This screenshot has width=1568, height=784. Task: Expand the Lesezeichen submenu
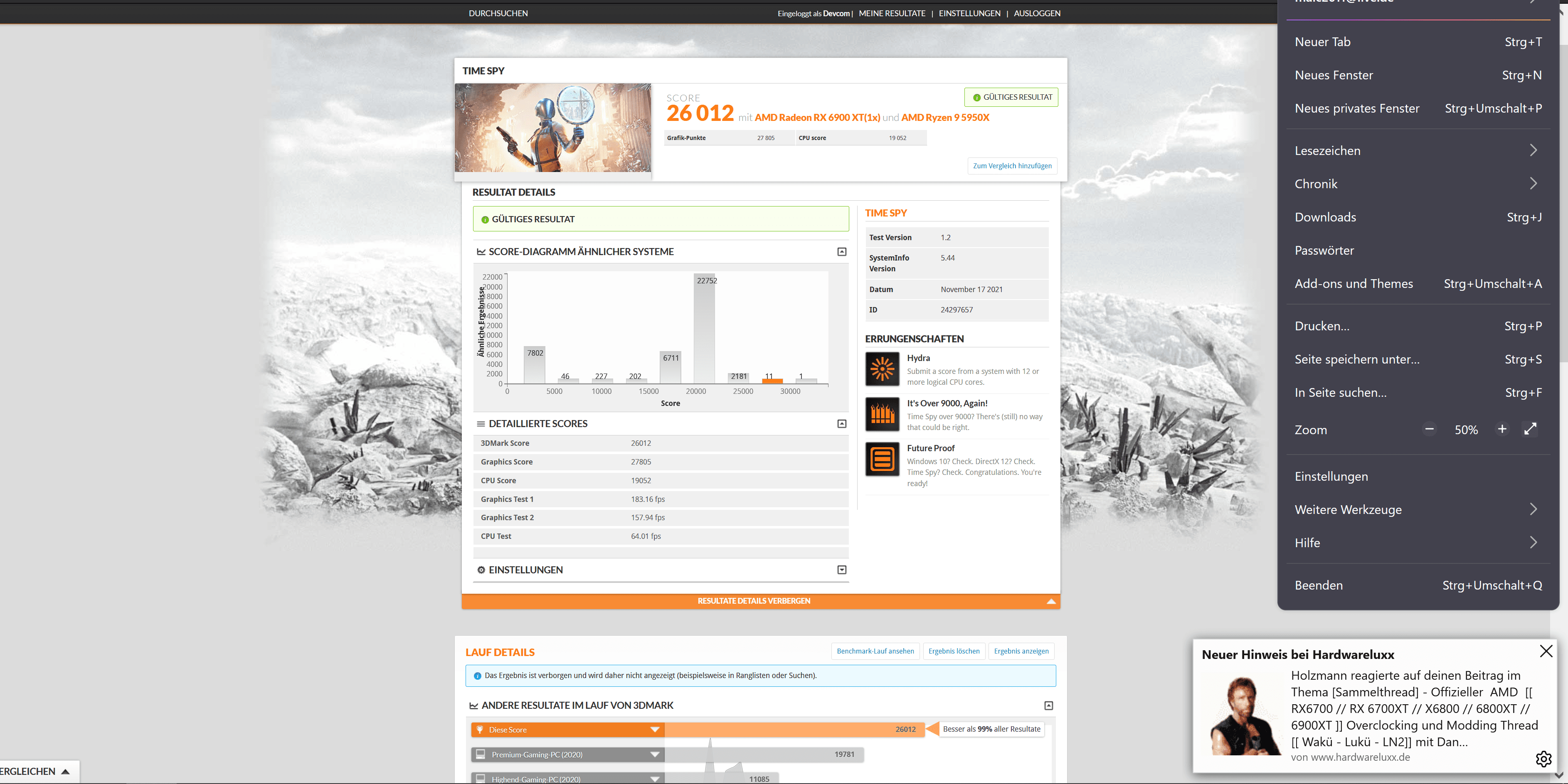coord(1418,150)
